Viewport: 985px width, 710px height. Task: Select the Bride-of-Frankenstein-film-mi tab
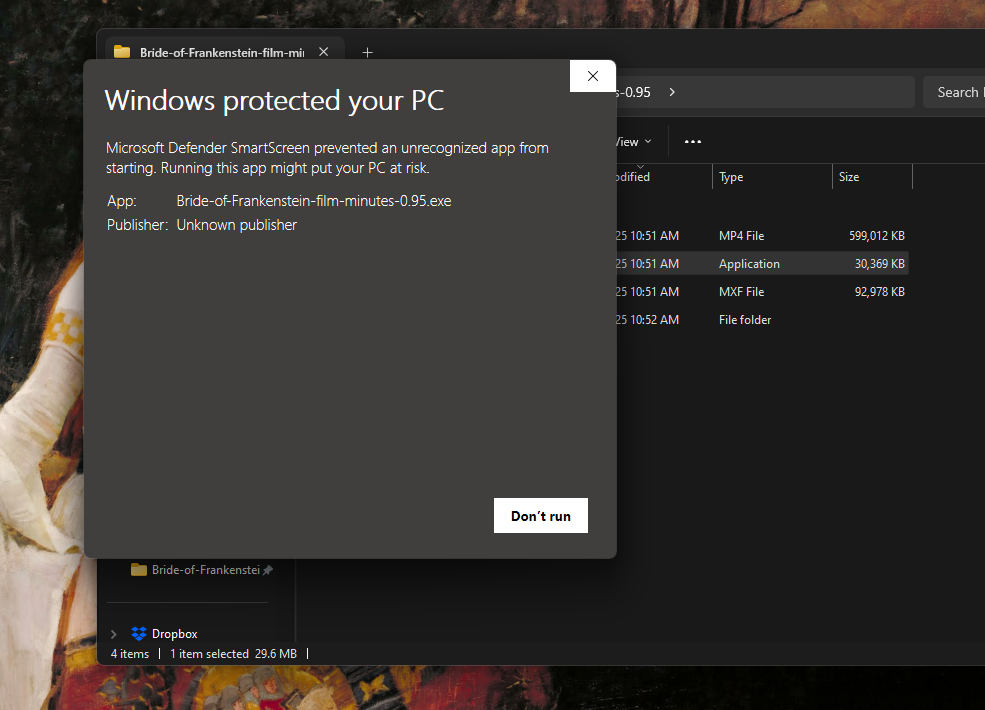[222, 53]
